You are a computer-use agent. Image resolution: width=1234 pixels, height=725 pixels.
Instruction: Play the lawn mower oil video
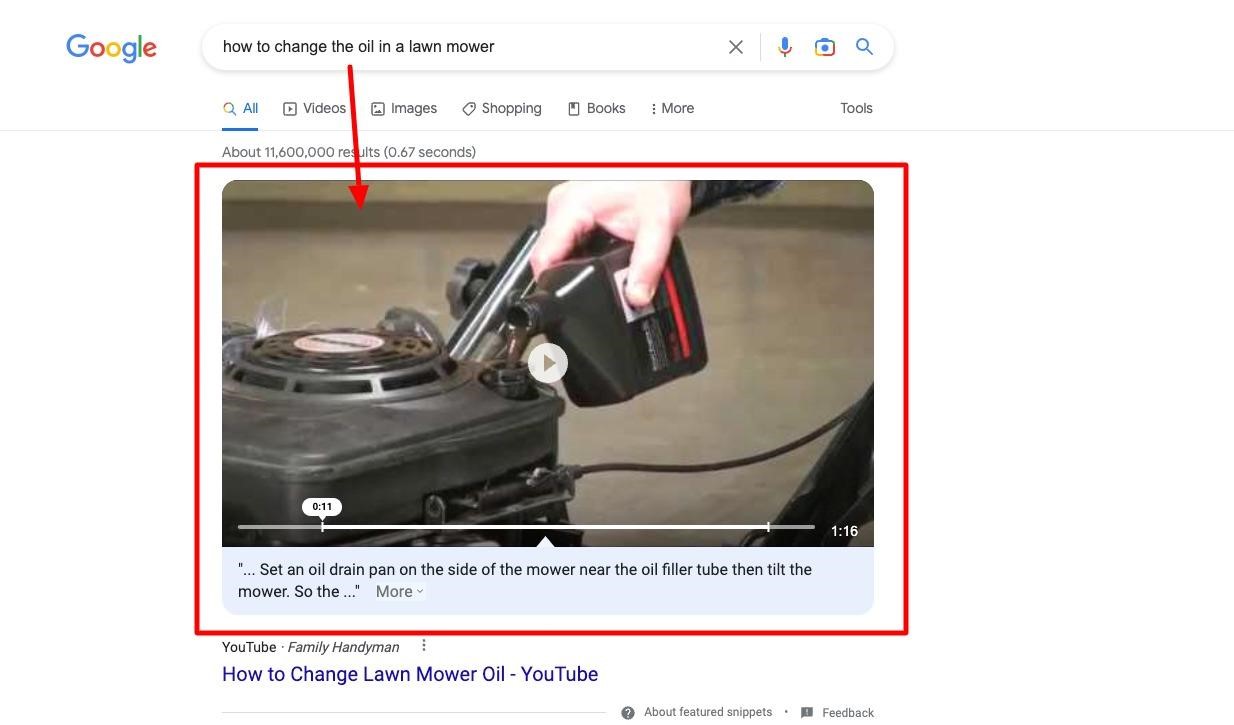(548, 362)
